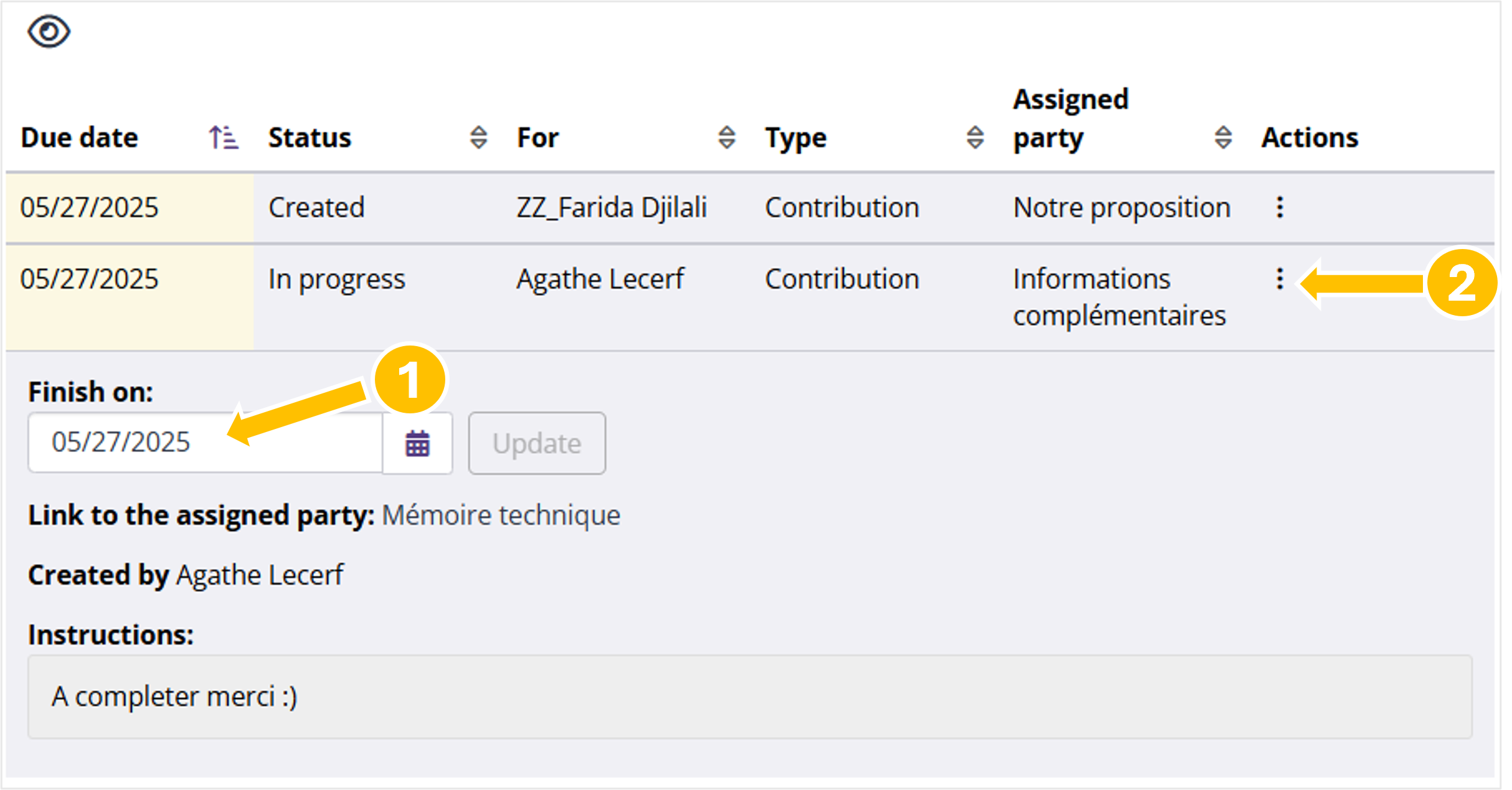Image resolution: width=1512 pixels, height=790 pixels.
Task: Sort the Type column
Action: click(975, 138)
